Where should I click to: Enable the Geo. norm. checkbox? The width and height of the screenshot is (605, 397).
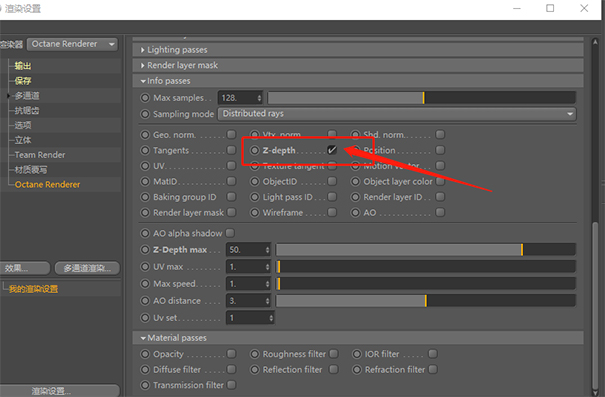pos(232,134)
